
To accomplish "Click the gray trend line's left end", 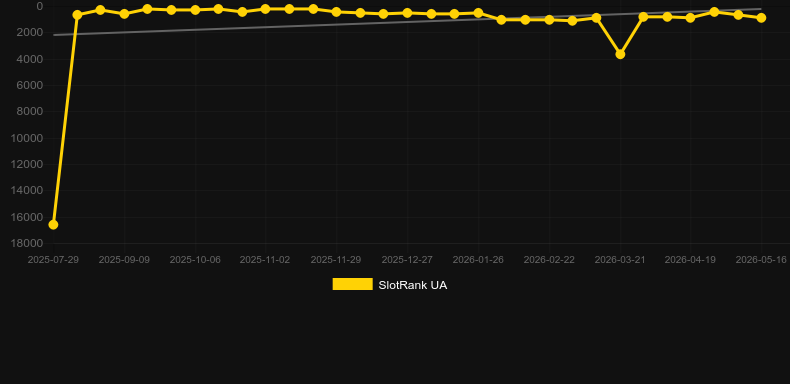I will (54, 35).
